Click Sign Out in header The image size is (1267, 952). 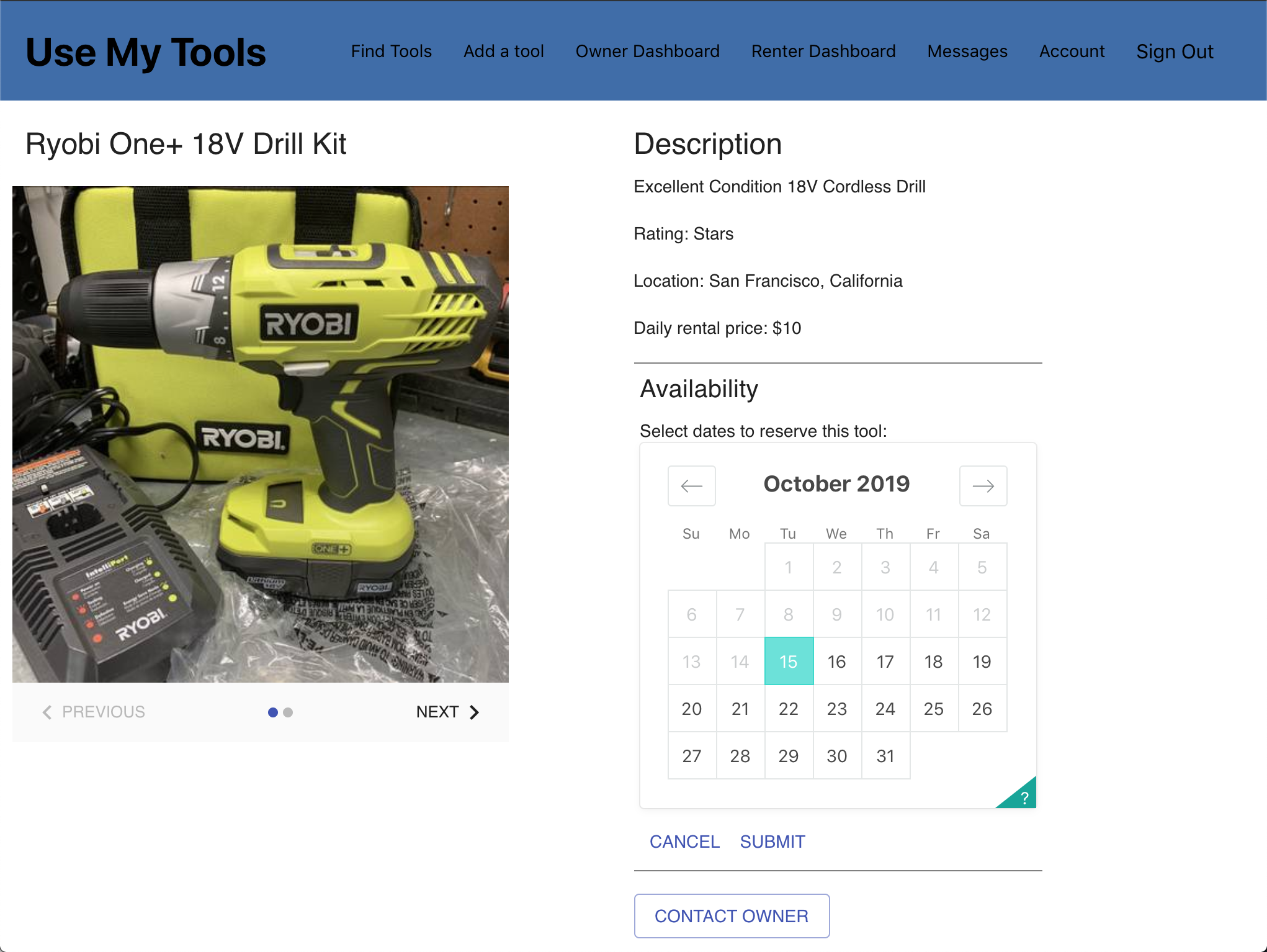point(1174,52)
